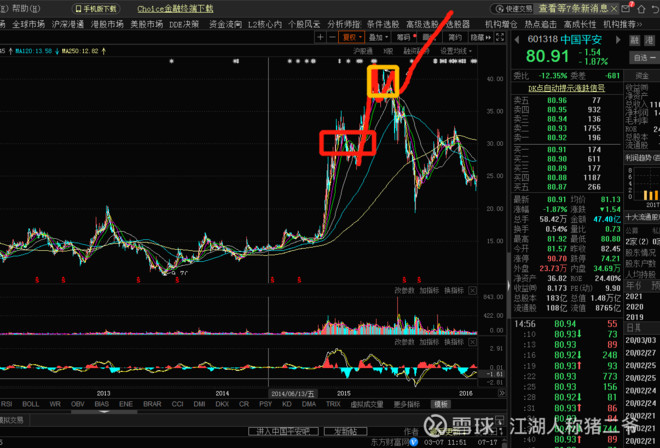Click the zoom-out minus chart icon
Screen dimensions: 660x448
(332, 37)
